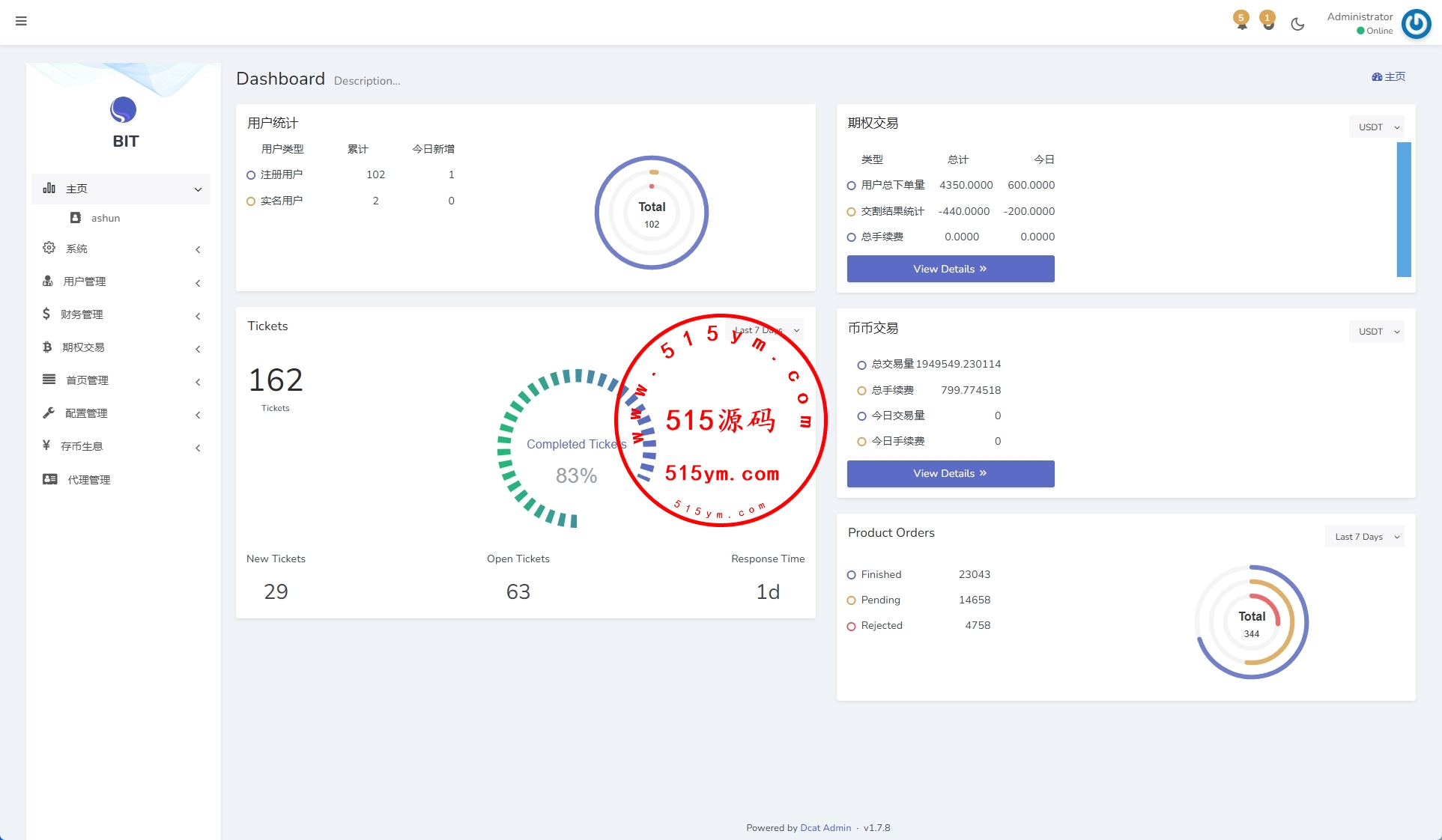
Task: Toggle the Rejected legend marker
Action: [851, 626]
